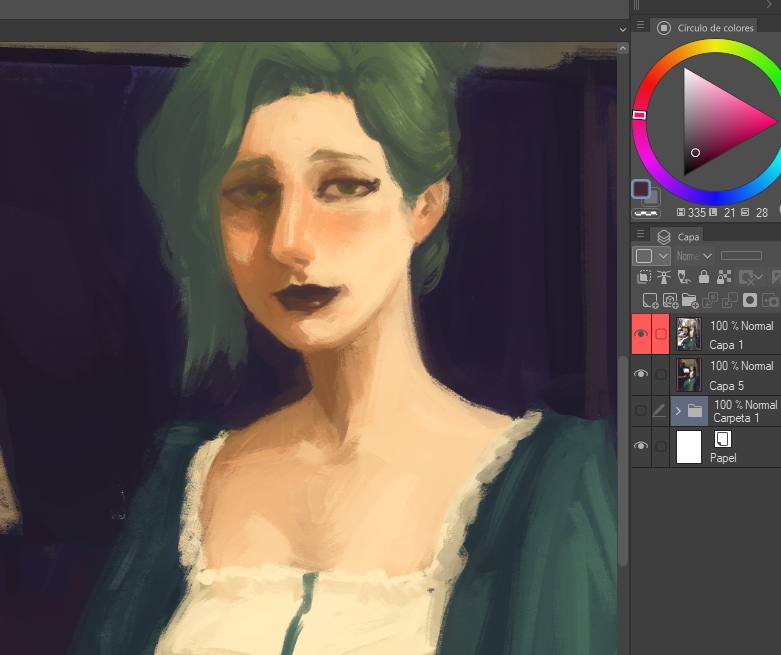Viewport: 781px width, 655px height.
Task: Select the gray sub color swatch
Action: click(x=653, y=199)
